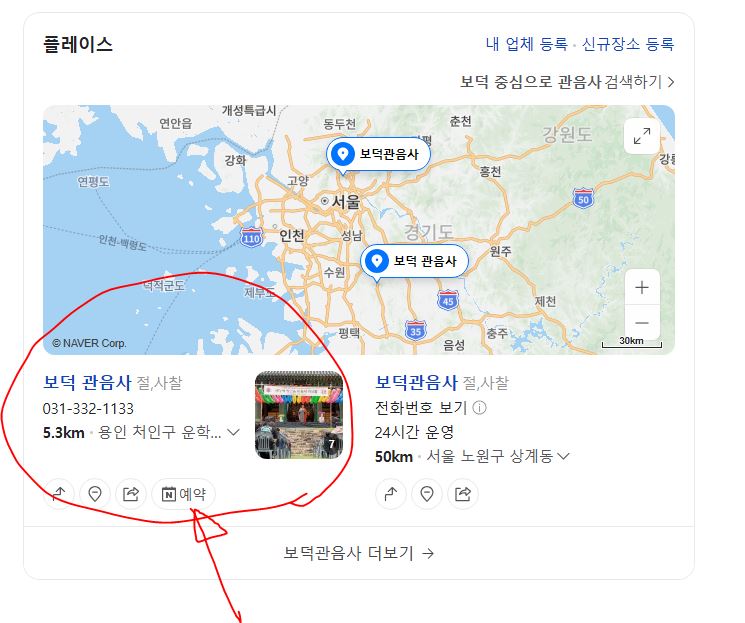Click the info icon beside 전화번호 보기

click(480, 408)
